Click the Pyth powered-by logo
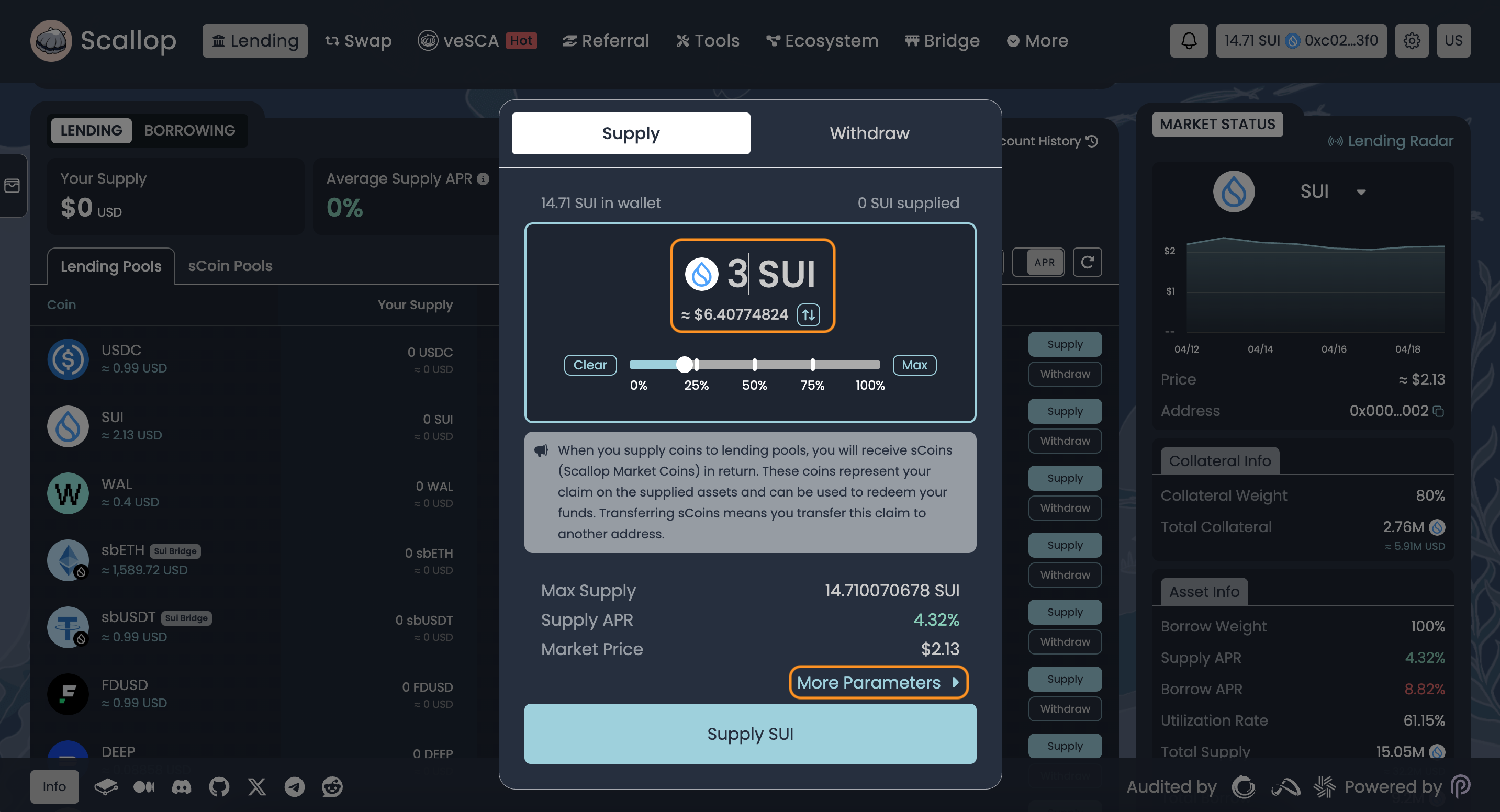The height and width of the screenshot is (812, 1500). 1460,787
